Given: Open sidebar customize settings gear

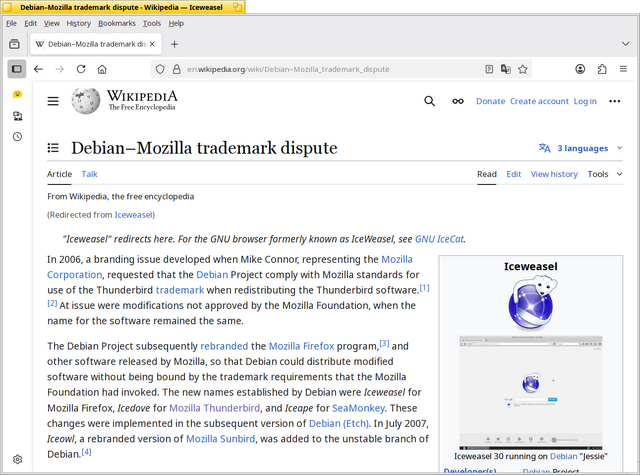Looking at the screenshot, I should [x=17, y=459].
